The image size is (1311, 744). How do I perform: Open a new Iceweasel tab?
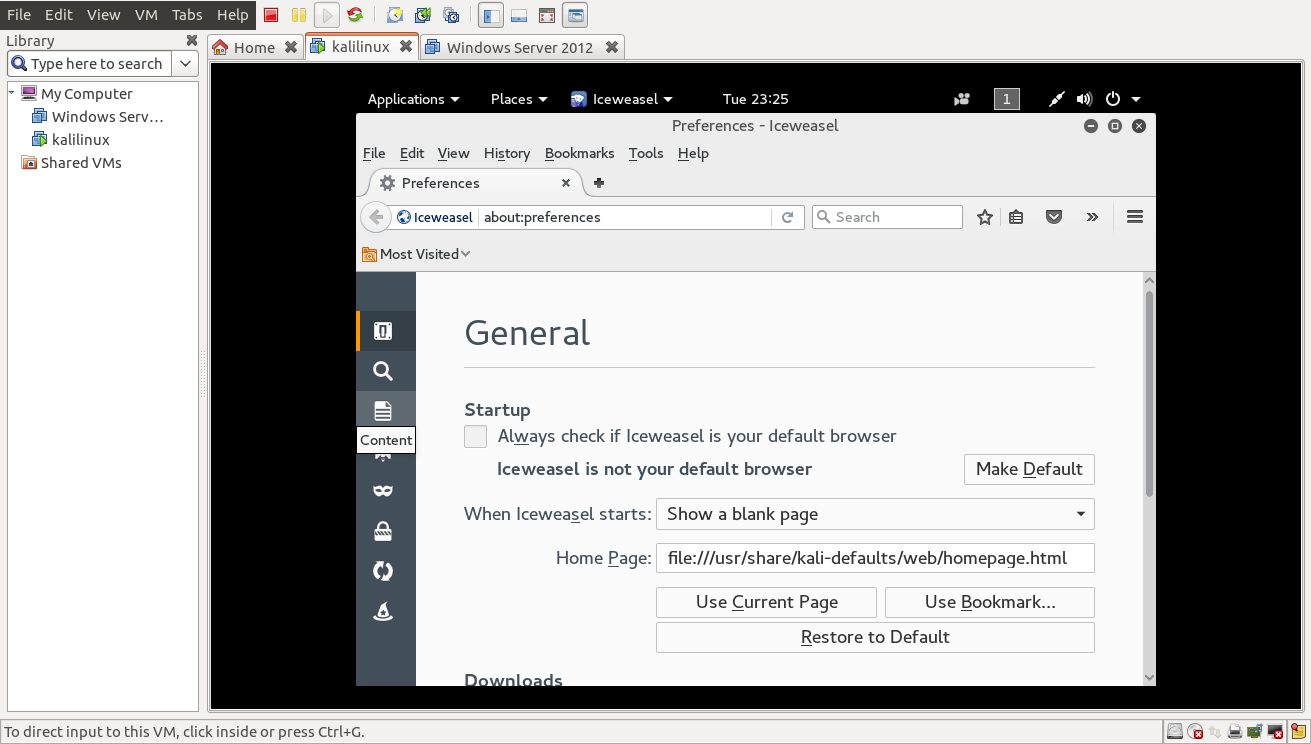(x=599, y=183)
